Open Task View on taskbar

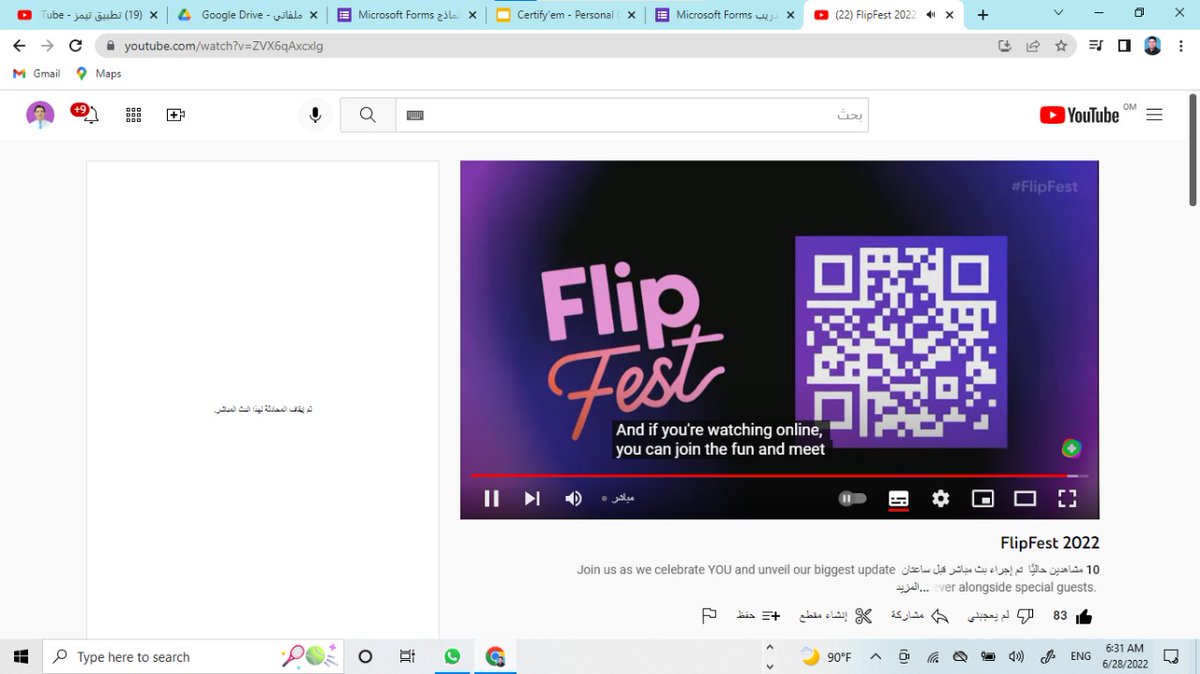(x=407, y=657)
